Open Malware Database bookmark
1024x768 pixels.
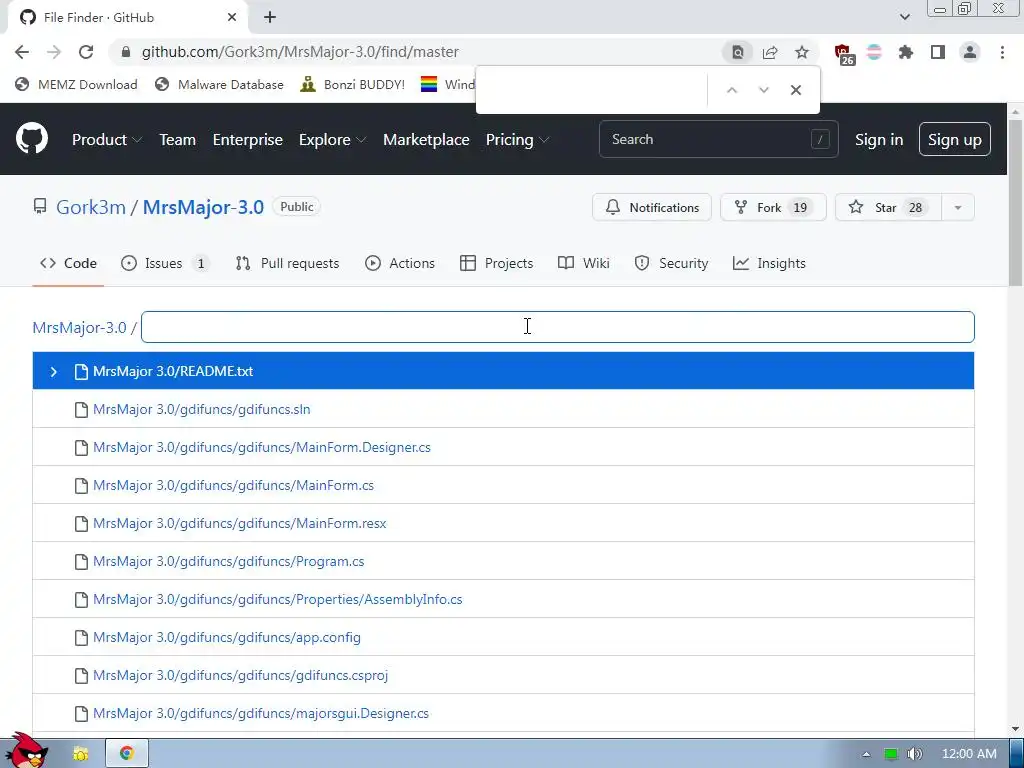219,84
